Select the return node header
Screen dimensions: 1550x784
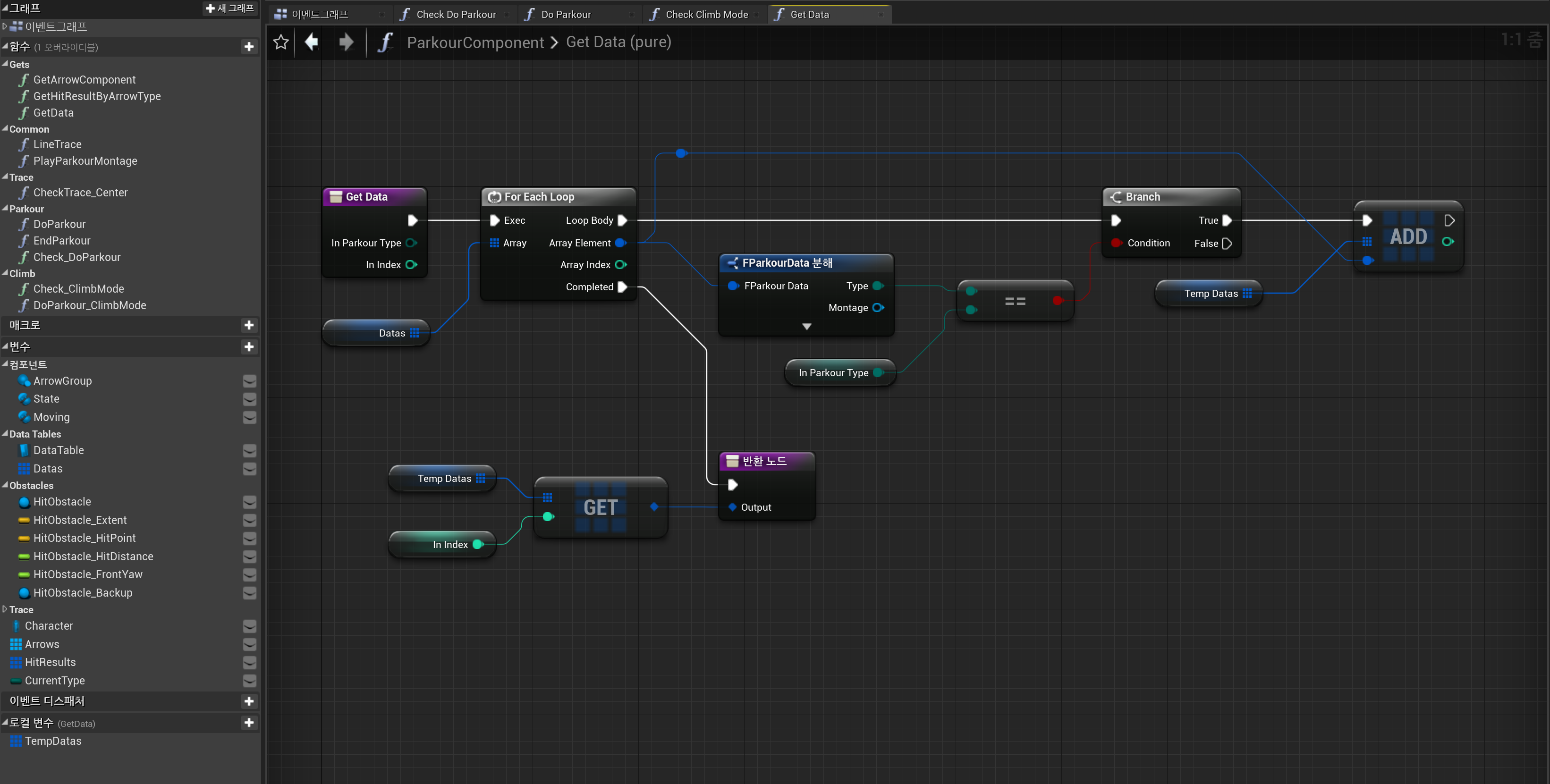767,461
